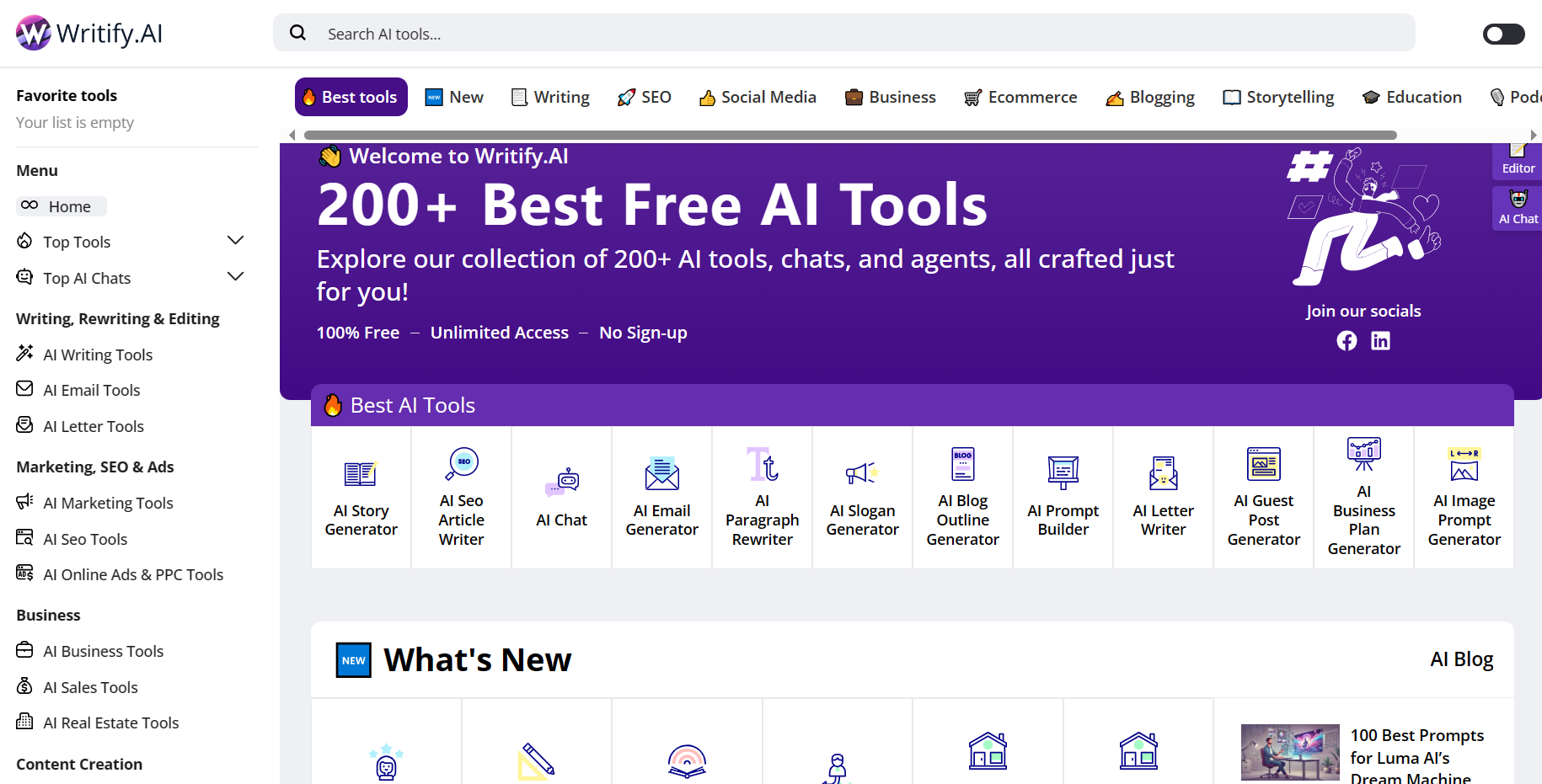Select the AI Seo Article Writer
The image size is (1542, 784).
(x=461, y=497)
